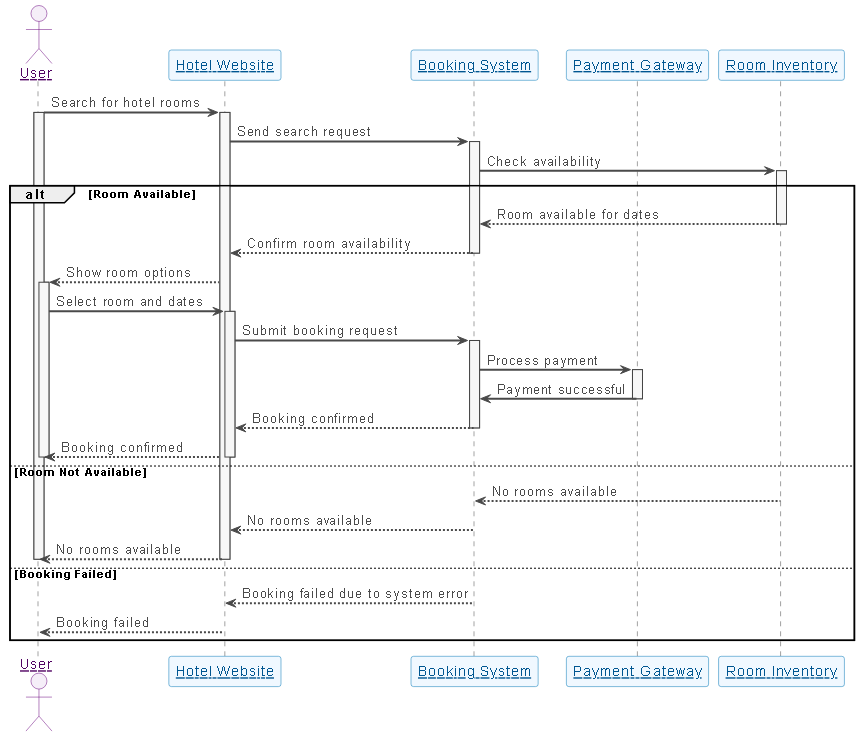Viewport: 861px width, 738px height.
Task: Click the User actor figure at top
Action: point(38,32)
